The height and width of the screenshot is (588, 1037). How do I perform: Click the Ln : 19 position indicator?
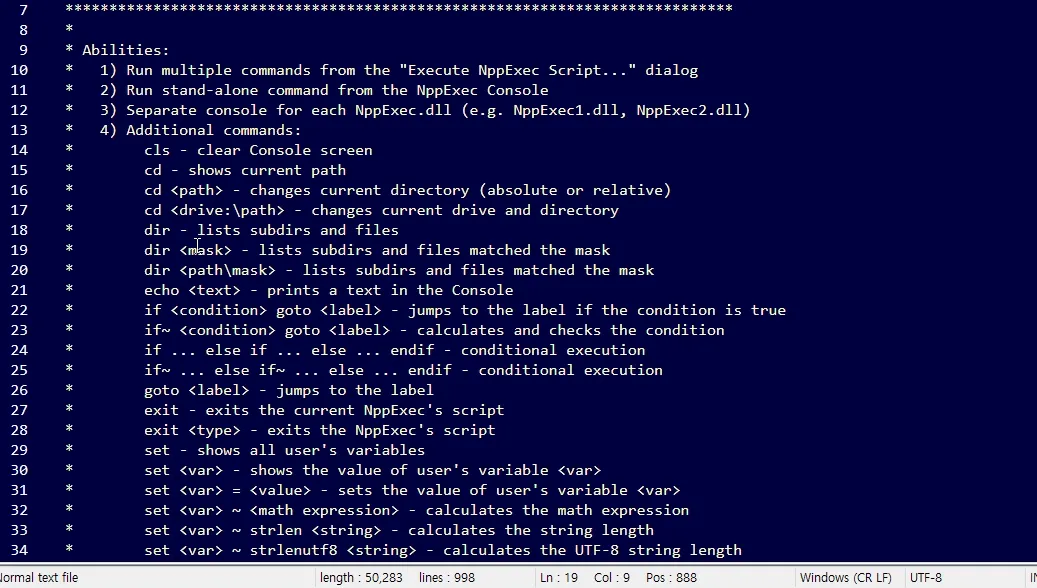click(x=560, y=577)
